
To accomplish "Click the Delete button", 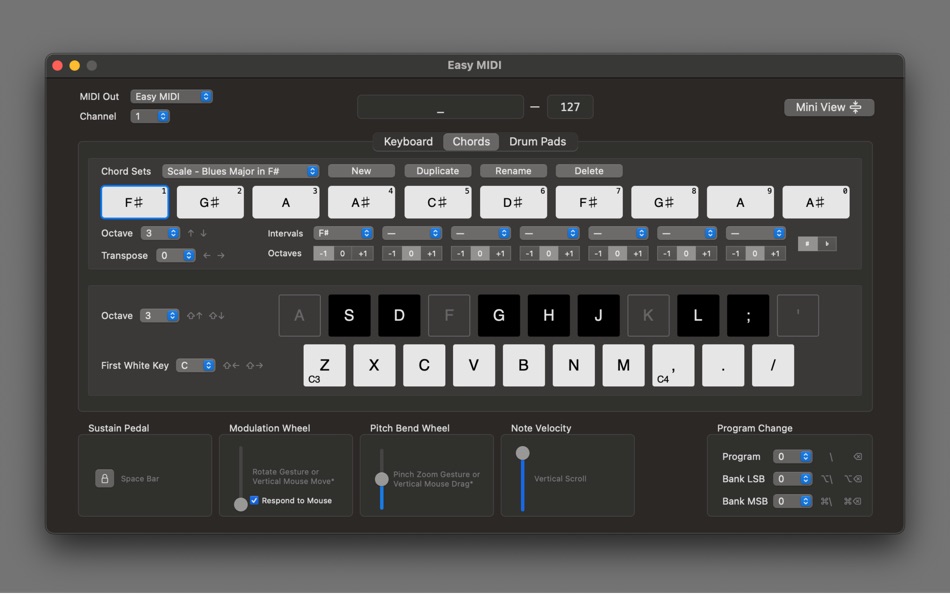I will (589, 171).
